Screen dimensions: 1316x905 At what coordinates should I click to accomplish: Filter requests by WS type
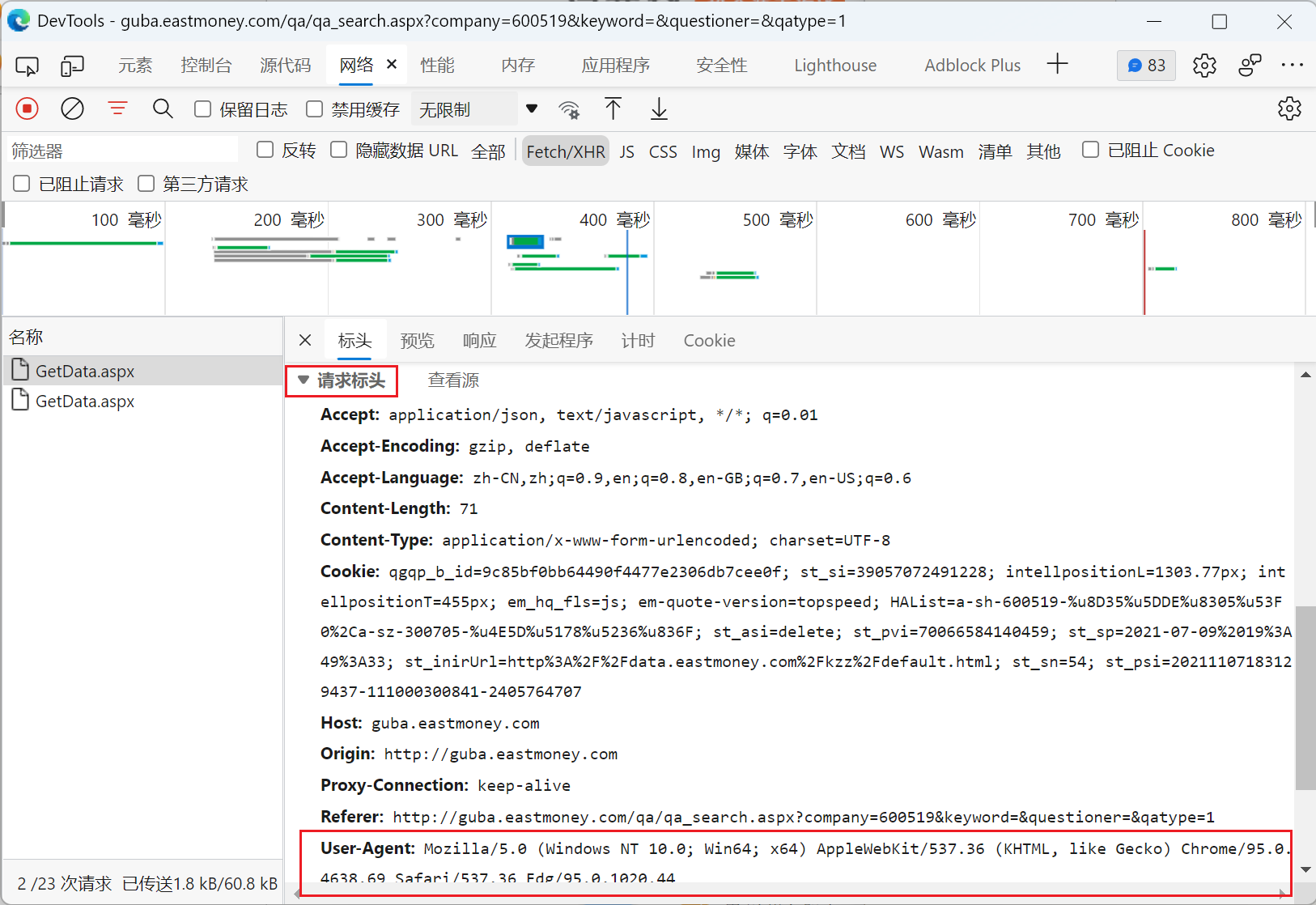(892, 151)
